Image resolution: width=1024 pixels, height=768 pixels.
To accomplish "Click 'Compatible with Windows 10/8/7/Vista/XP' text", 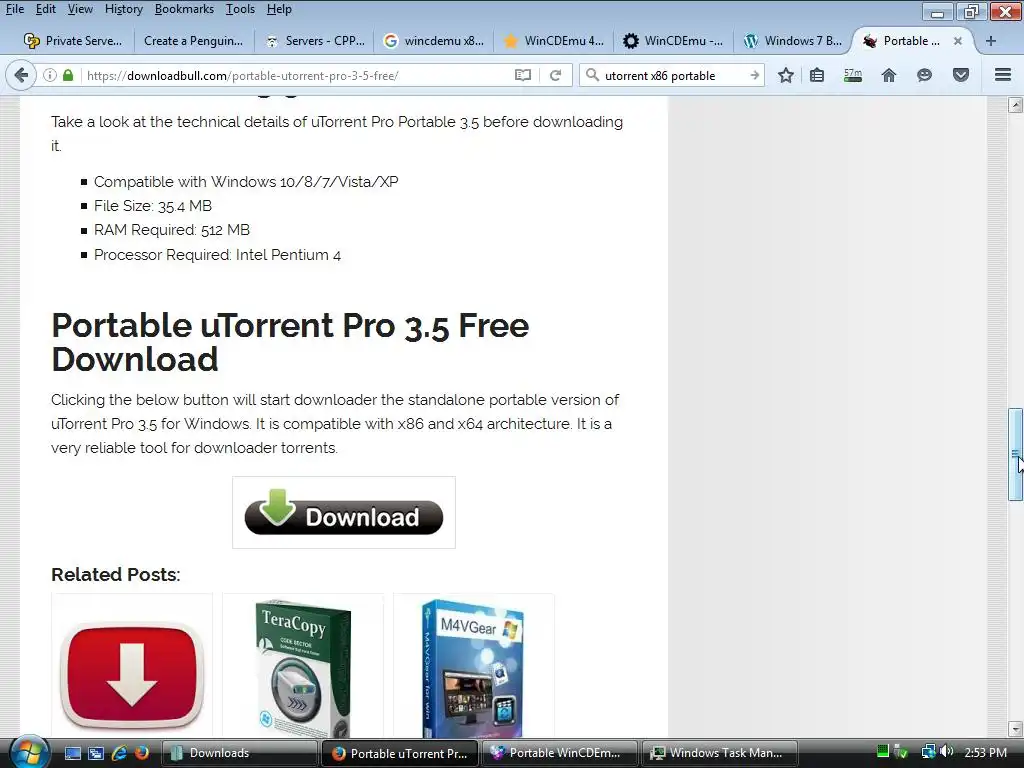I will pos(246,182).
